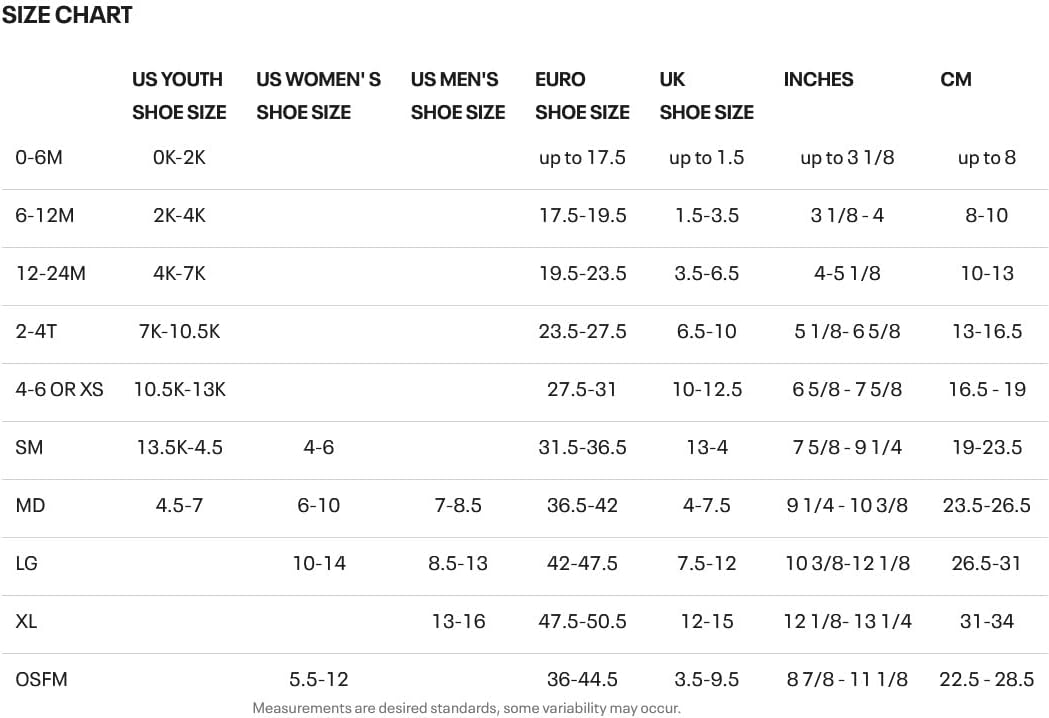Select the 22.5 - 28.5 CM cell
This screenshot has height=718, width=1049.
click(x=986, y=679)
